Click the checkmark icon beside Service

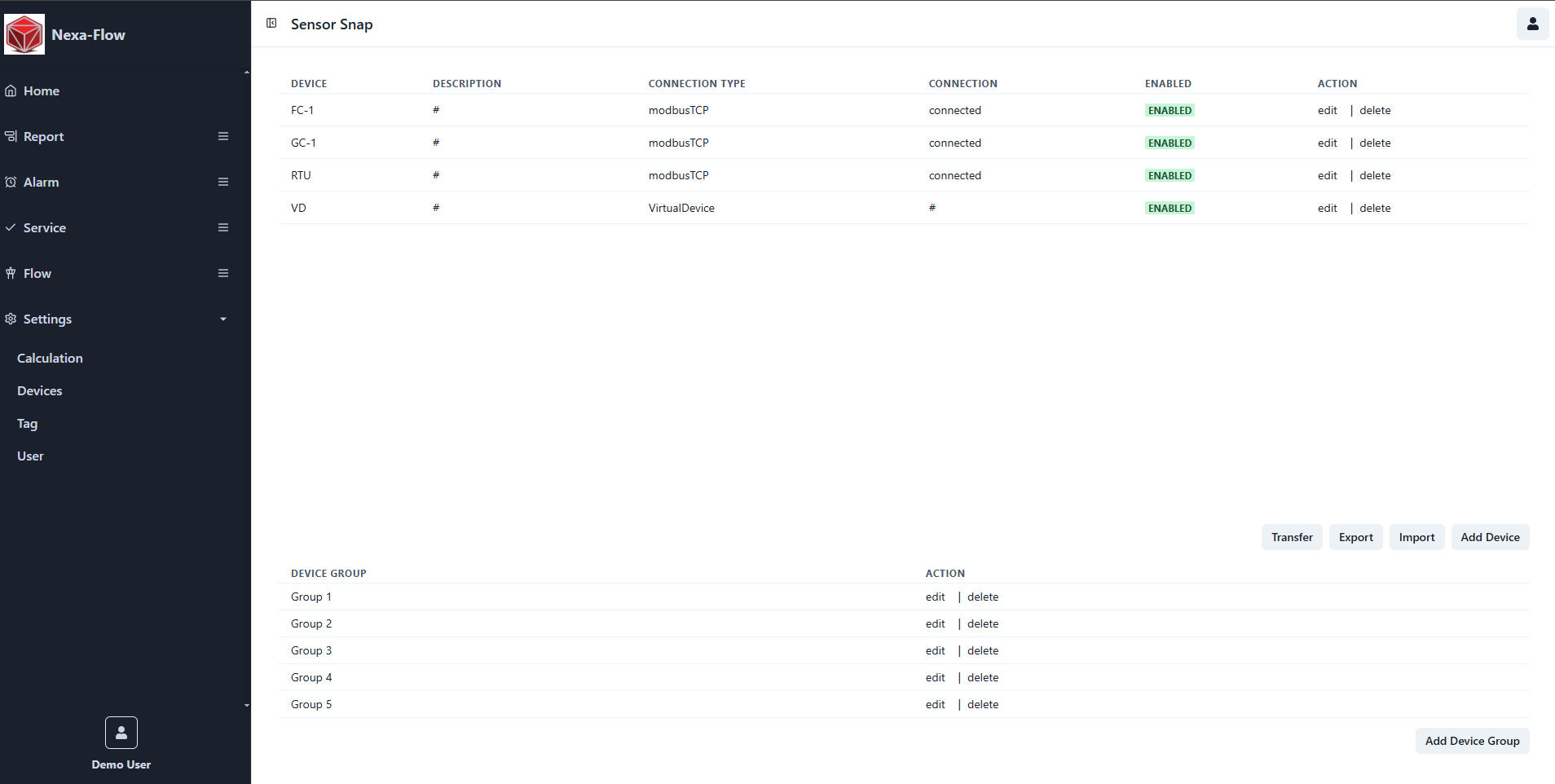click(x=10, y=227)
